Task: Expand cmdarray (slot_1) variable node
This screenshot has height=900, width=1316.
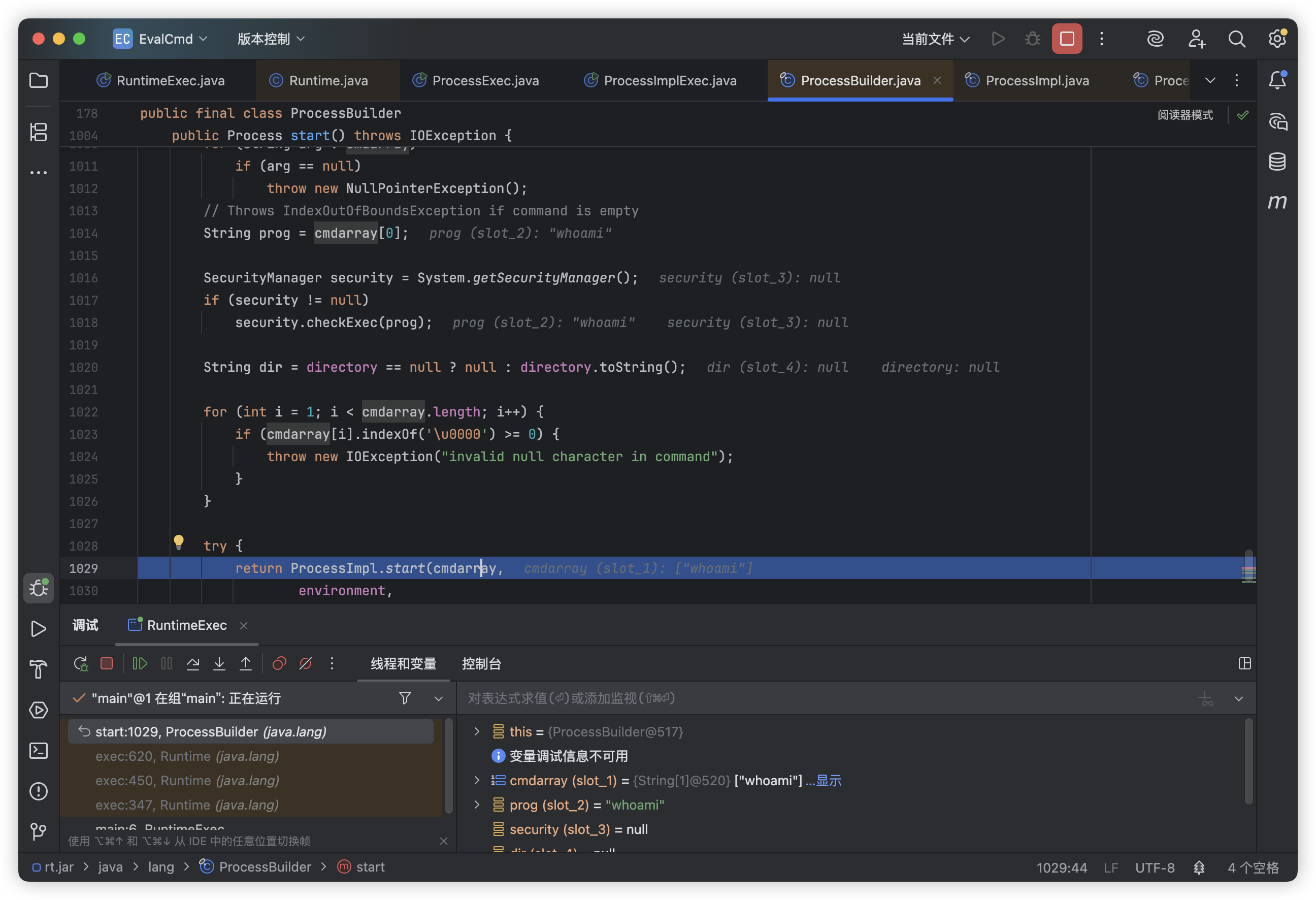Action: 477,781
